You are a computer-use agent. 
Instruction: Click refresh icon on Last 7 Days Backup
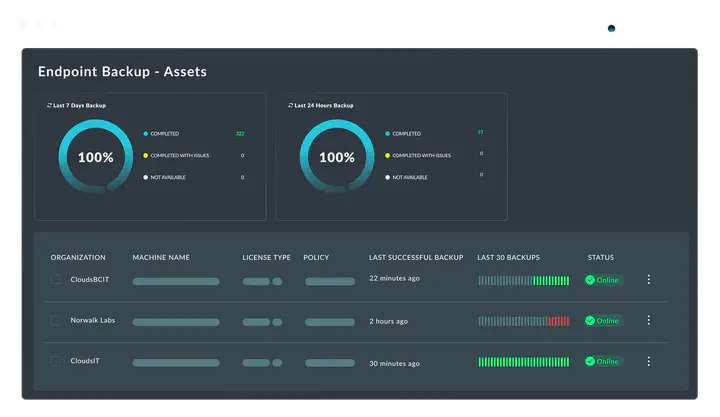pyautogui.click(x=50, y=105)
